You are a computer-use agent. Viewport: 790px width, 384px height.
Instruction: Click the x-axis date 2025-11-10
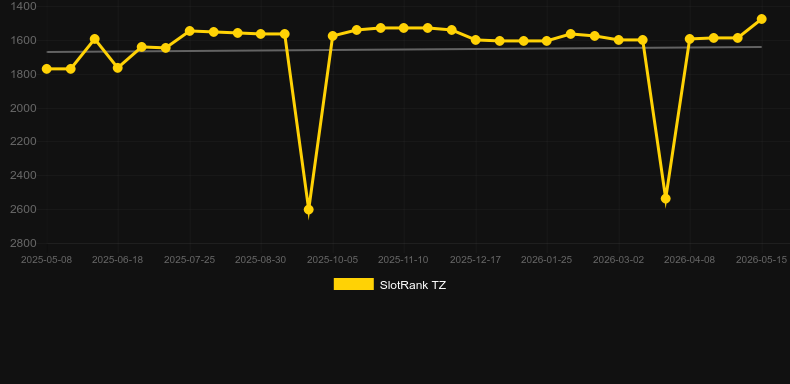tap(404, 260)
